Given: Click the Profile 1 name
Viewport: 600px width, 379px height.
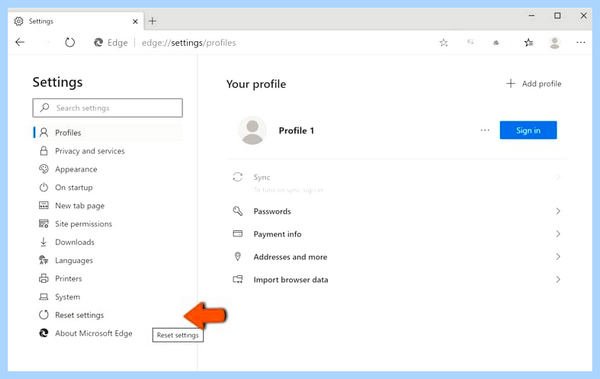Looking at the screenshot, I should (x=296, y=131).
